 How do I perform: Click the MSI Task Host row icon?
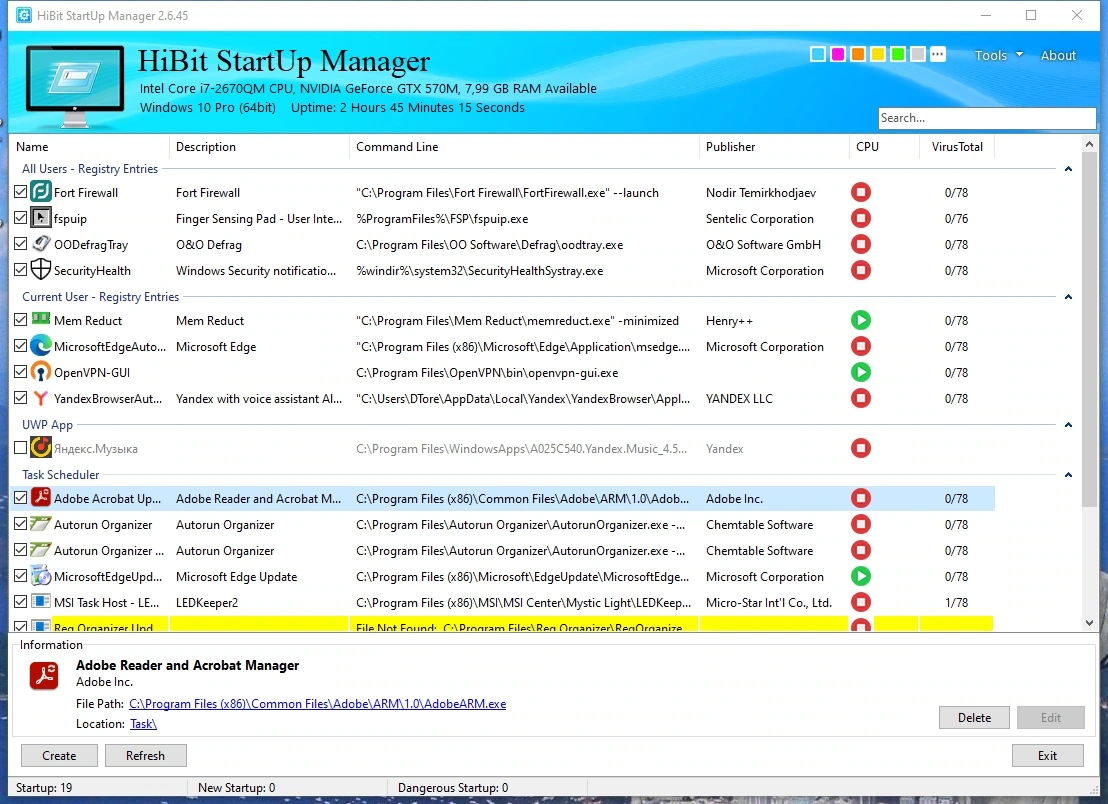(41, 602)
